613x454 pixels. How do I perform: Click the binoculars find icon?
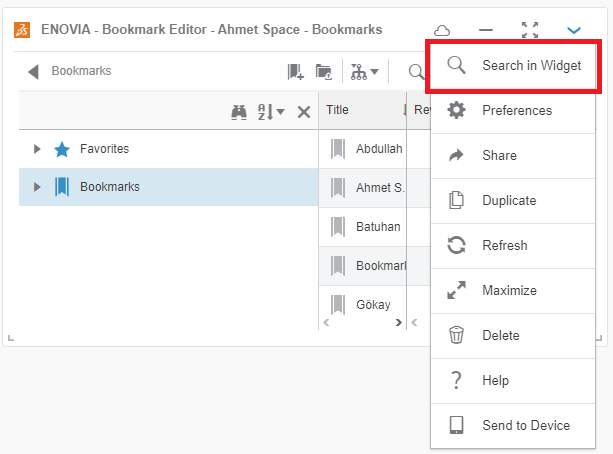tap(239, 111)
